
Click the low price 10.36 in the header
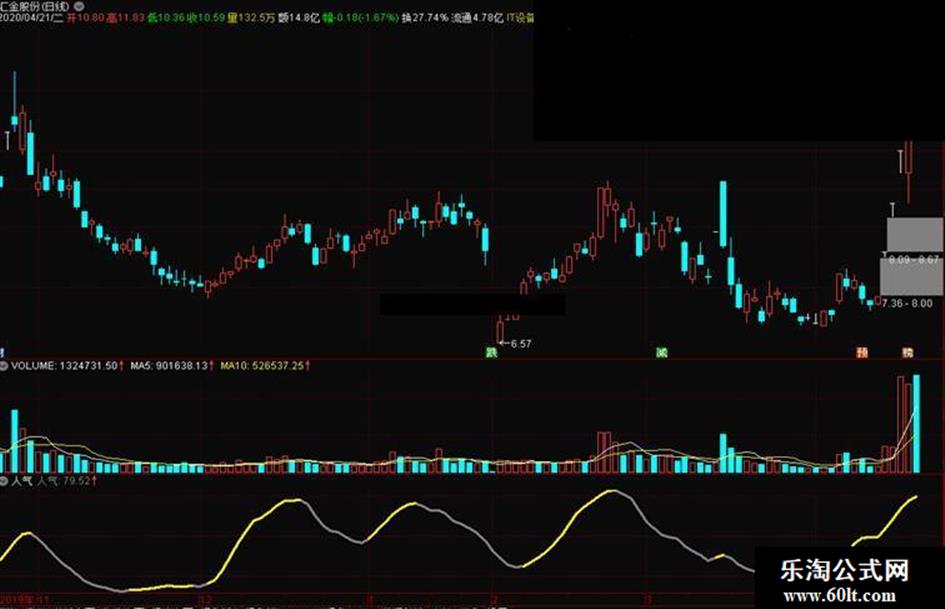(x=166, y=18)
